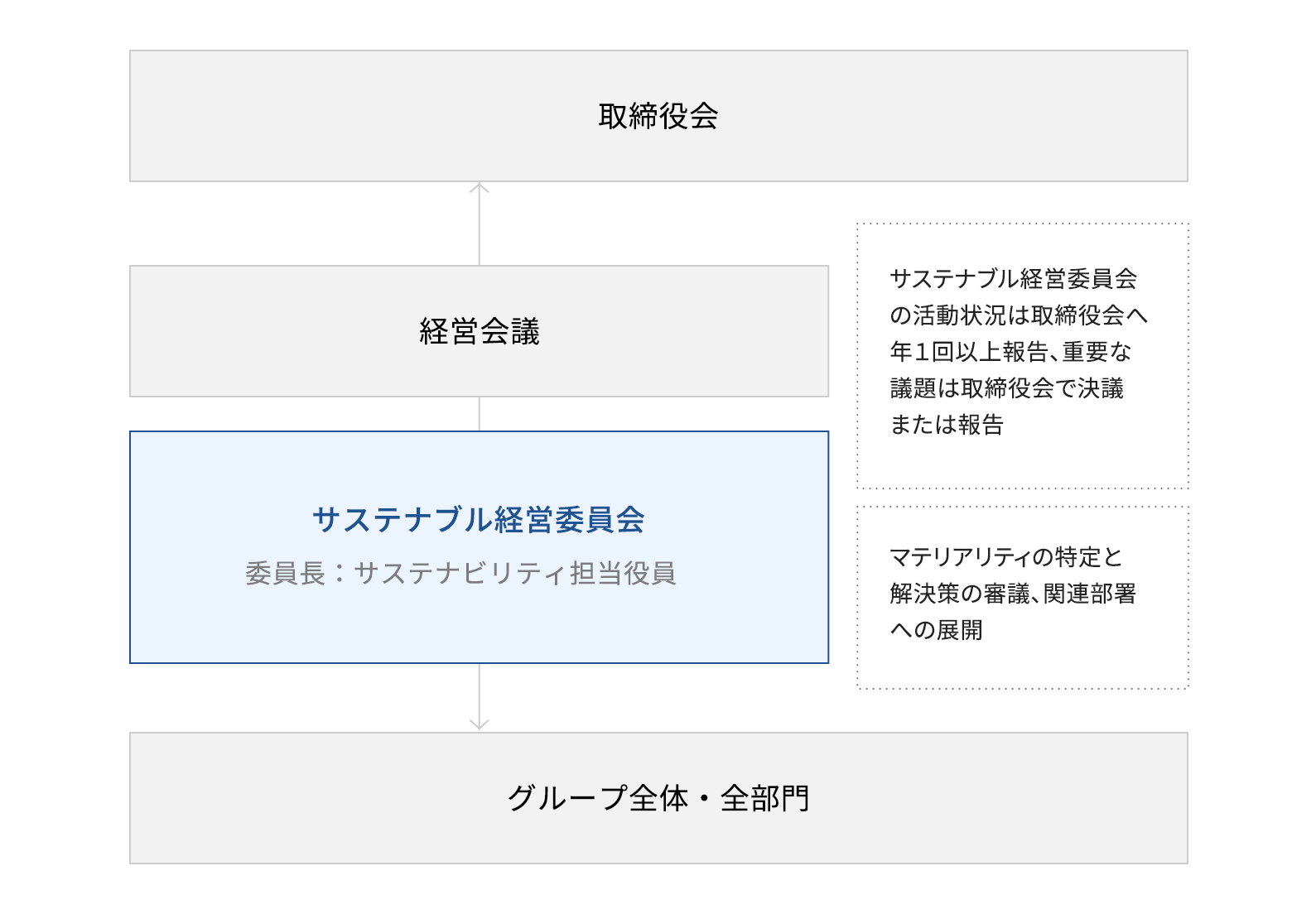Screen dimensions: 1316x914
Task: Click the line 解決策の審議、関連部署
Action: 1012,594
